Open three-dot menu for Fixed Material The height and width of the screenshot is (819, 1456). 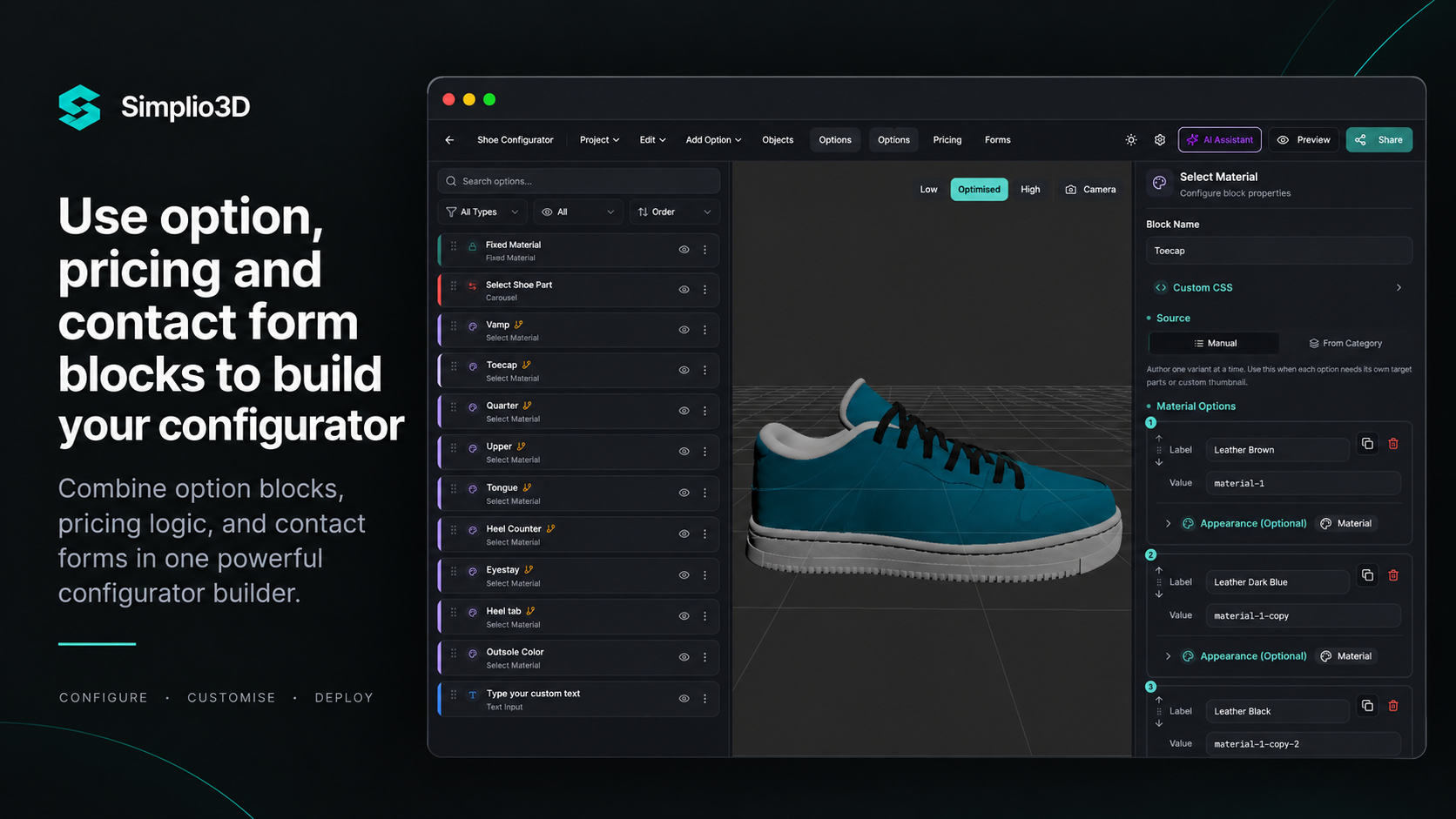point(705,250)
